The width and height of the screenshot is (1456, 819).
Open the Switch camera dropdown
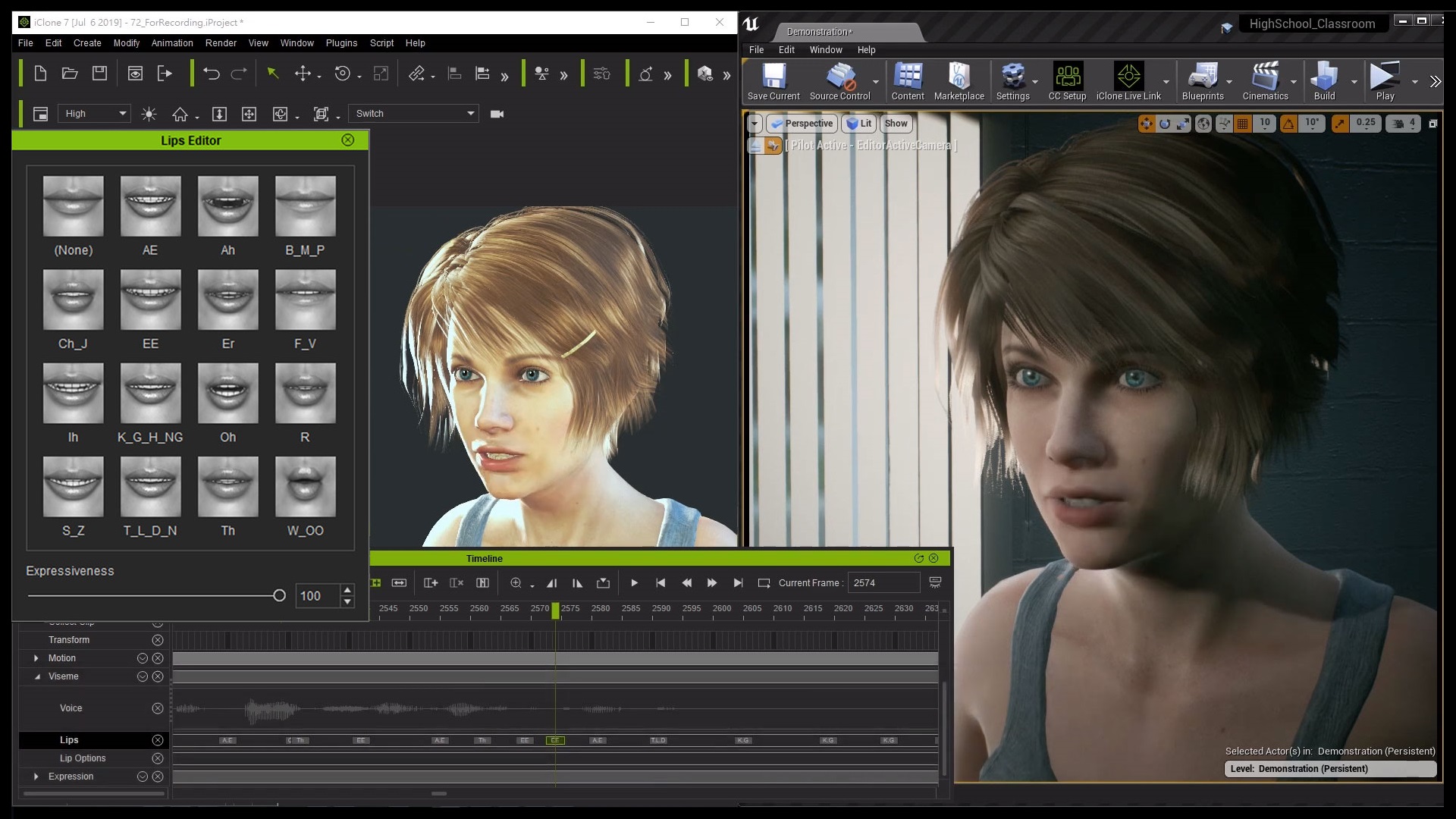click(x=414, y=114)
